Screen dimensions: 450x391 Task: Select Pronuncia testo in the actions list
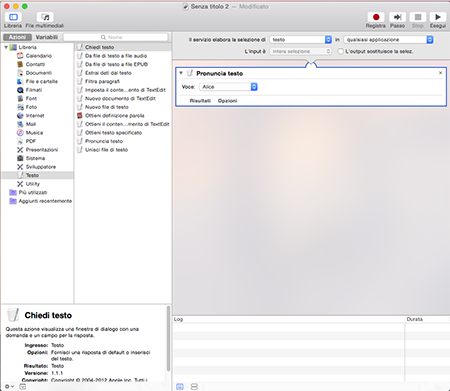click(104, 141)
